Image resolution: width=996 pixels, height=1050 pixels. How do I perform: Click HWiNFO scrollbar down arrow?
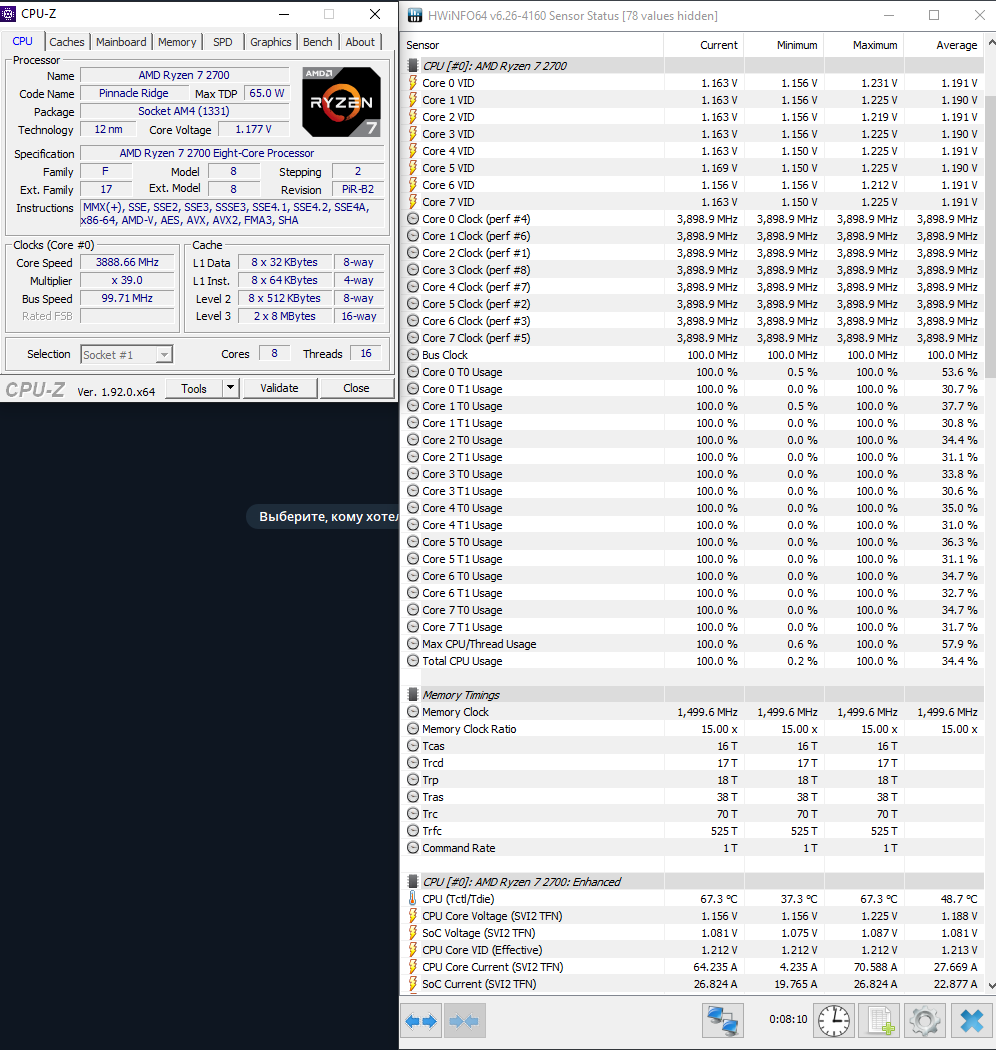(991, 985)
